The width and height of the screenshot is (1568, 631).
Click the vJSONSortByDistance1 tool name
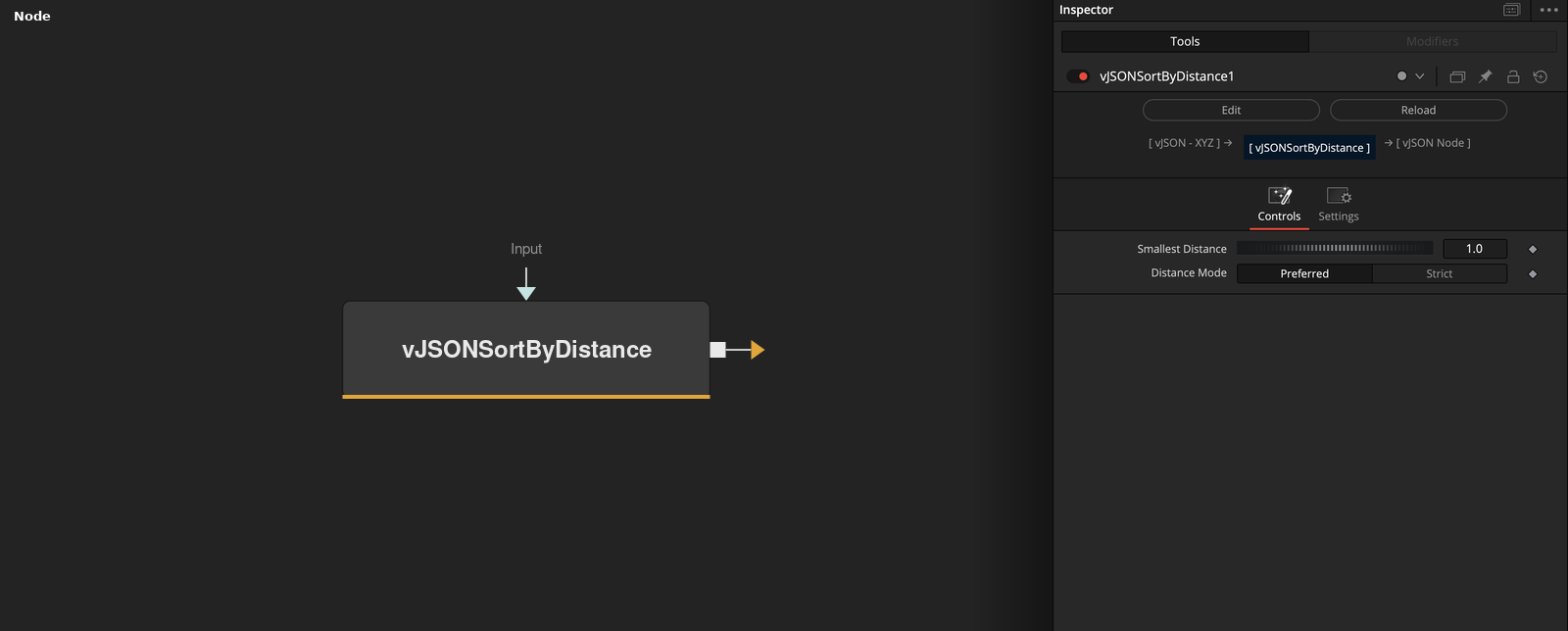point(1166,76)
